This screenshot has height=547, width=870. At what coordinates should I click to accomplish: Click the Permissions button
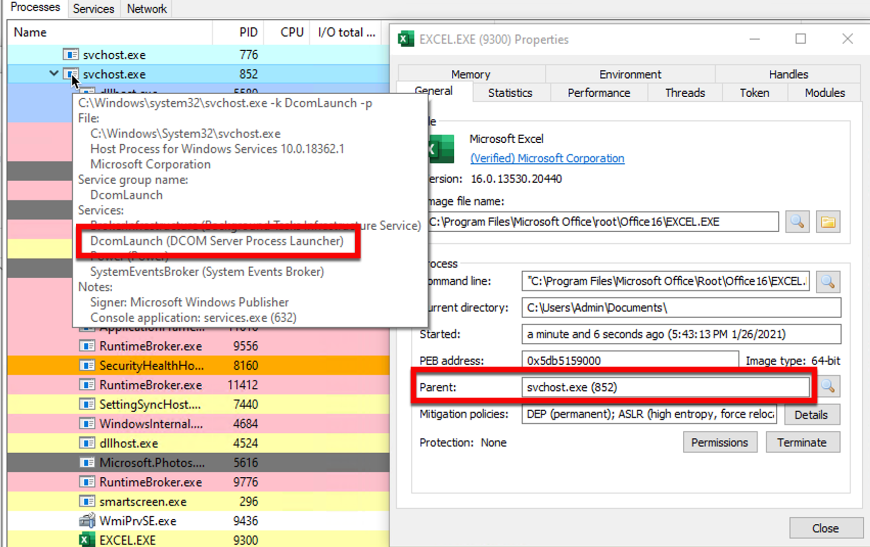[x=719, y=442]
